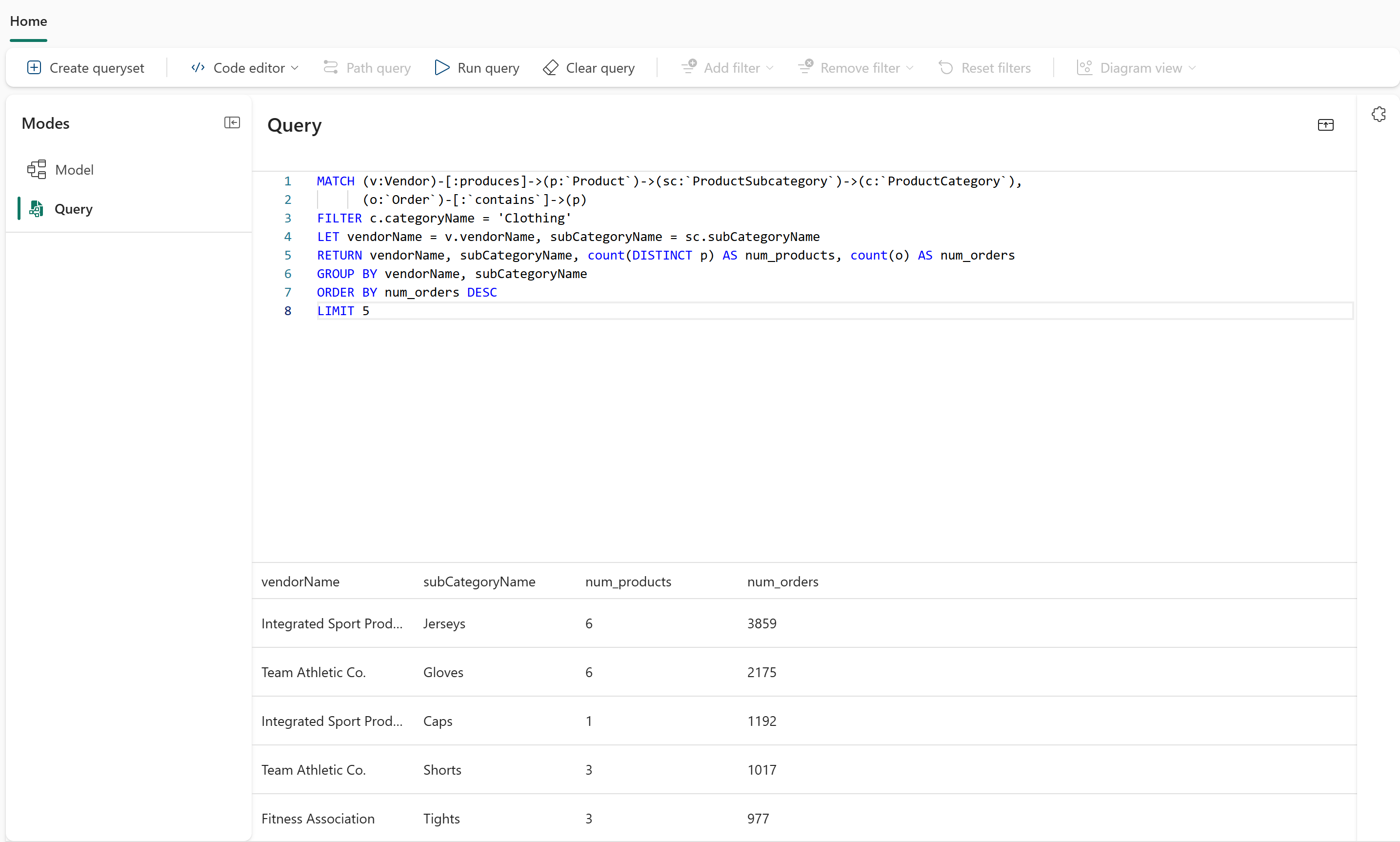Click the num_products column header

(628, 581)
